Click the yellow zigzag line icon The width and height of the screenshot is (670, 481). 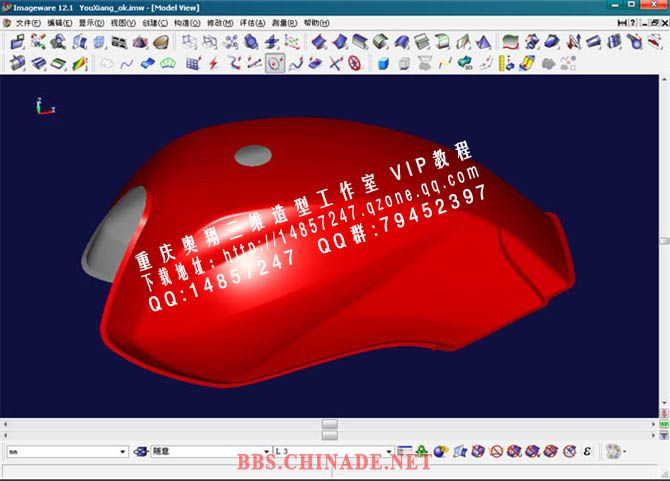coord(445,64)
